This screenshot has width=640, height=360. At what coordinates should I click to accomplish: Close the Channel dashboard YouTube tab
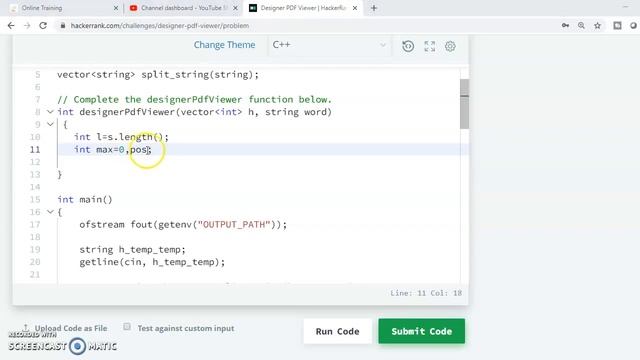235,8
